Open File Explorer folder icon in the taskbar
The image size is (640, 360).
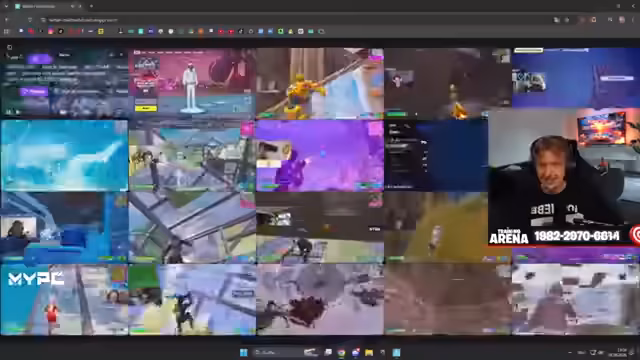tap(369, 353)
